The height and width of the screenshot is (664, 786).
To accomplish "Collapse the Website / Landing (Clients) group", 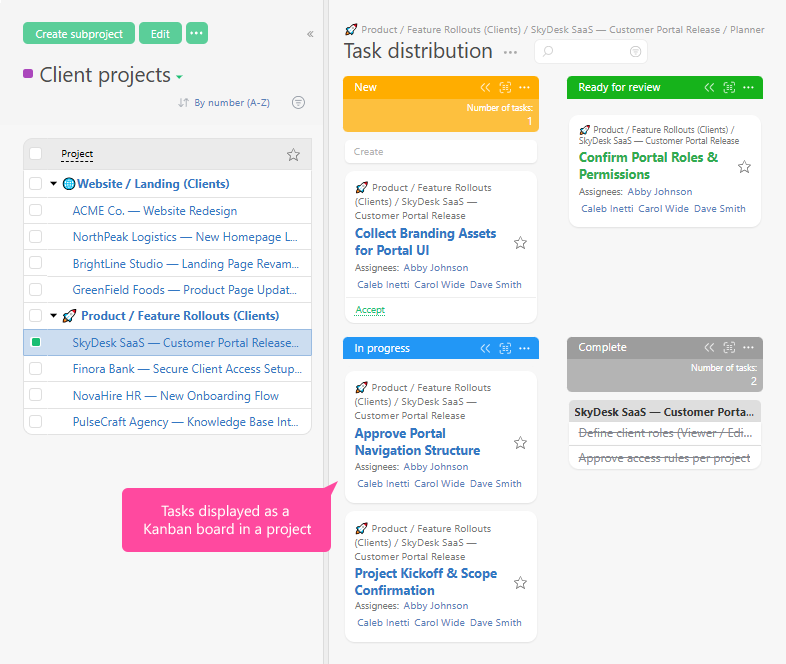I will pyautogui.click(x=54, y=184).
